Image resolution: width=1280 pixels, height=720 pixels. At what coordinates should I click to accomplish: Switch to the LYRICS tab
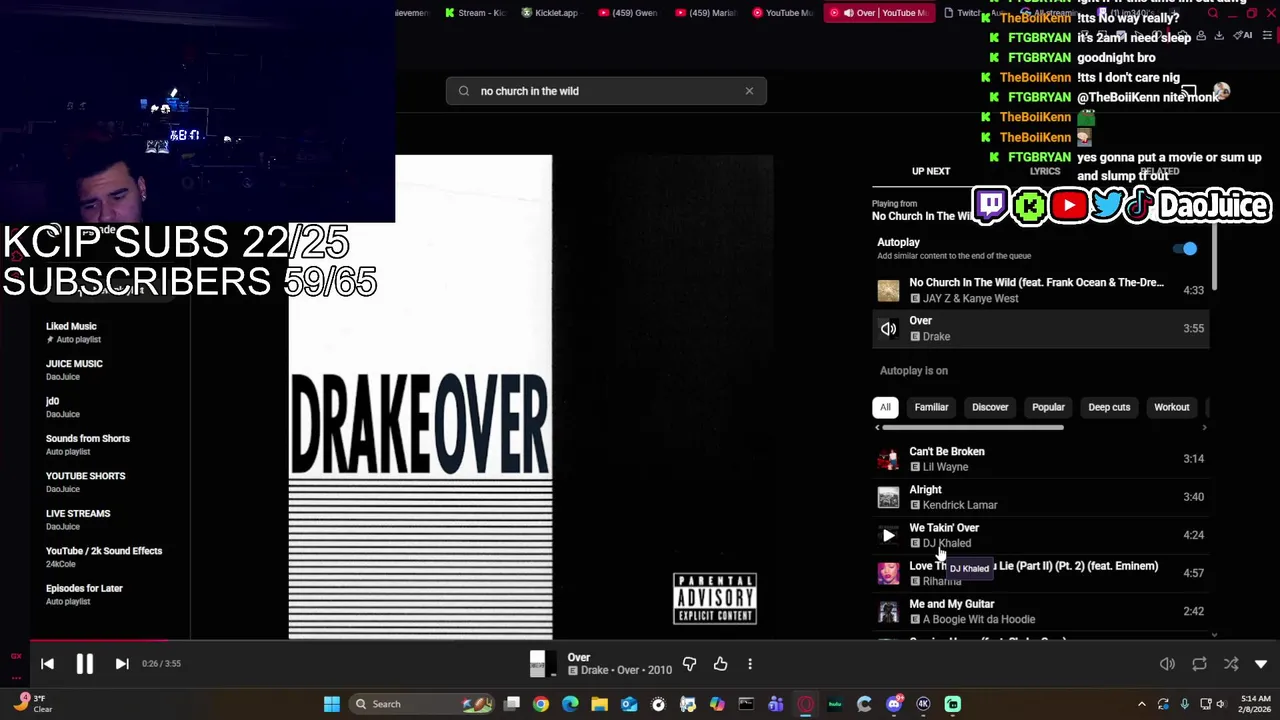pos(1045,171)
